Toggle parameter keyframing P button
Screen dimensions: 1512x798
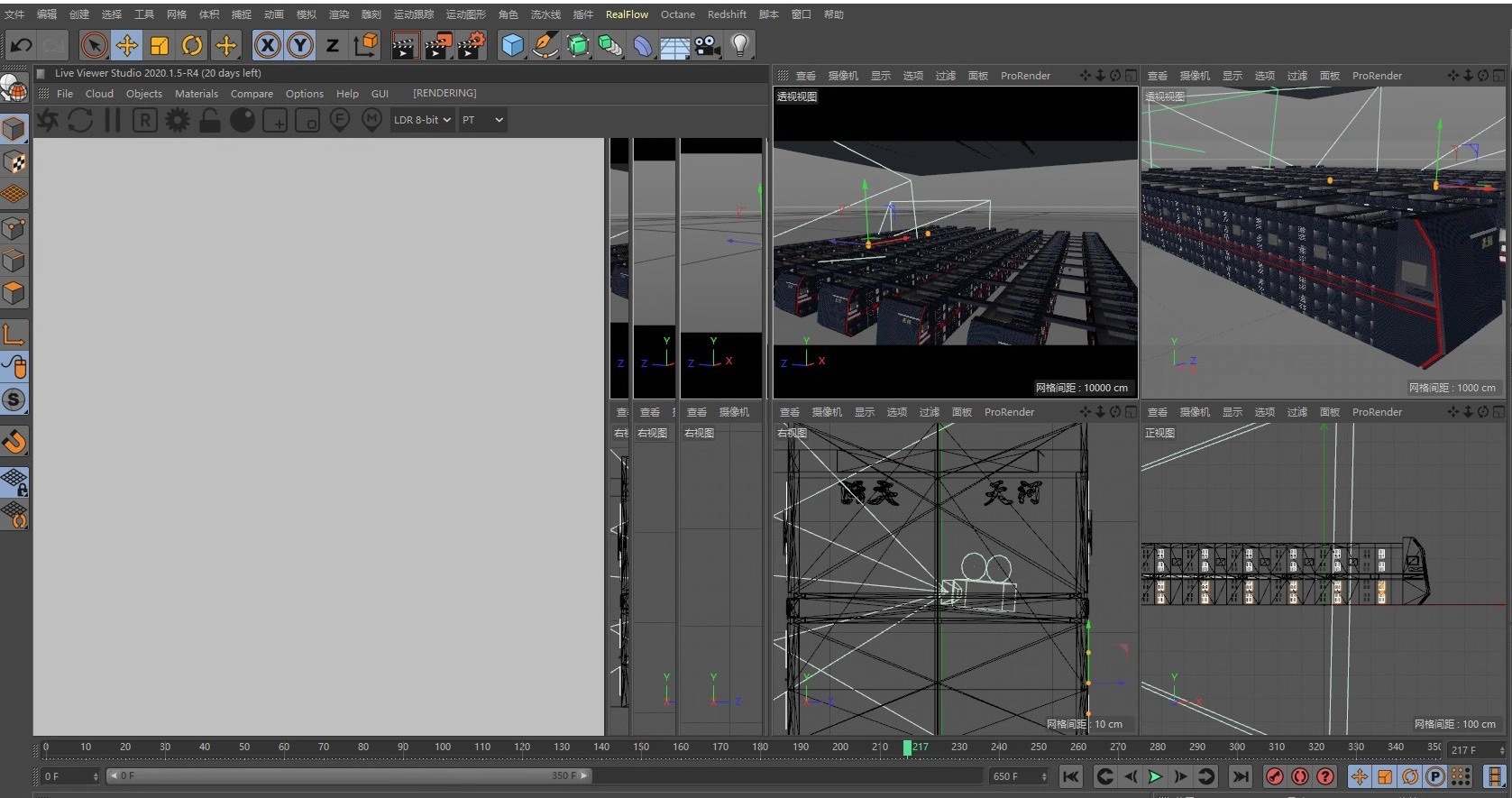coord(1434,776)
